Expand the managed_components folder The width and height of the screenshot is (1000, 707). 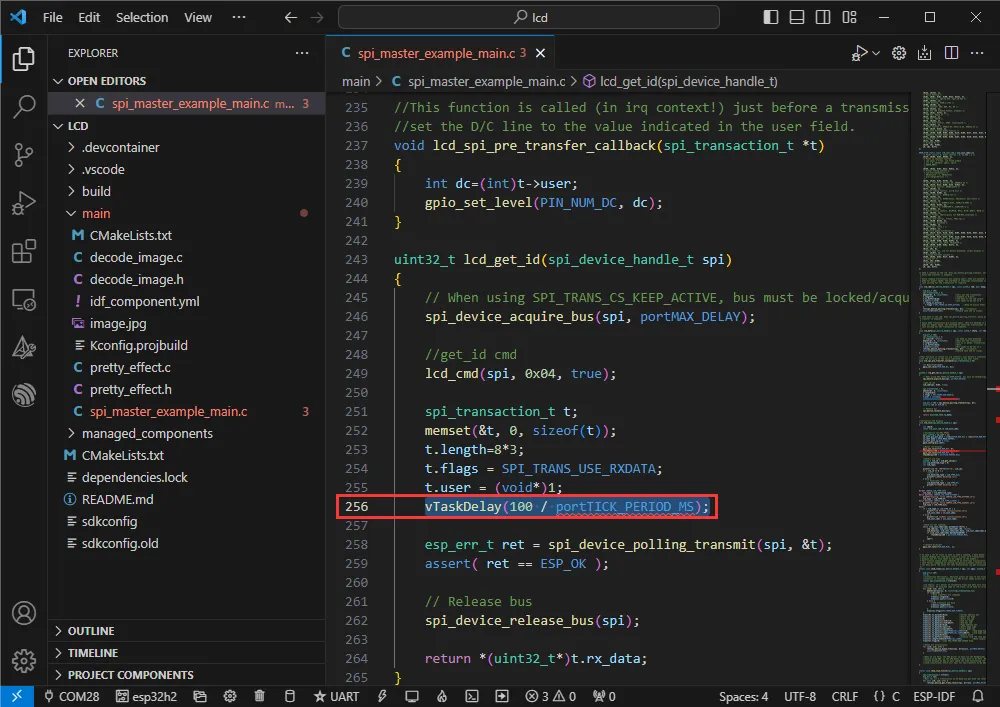click(147, 433)
